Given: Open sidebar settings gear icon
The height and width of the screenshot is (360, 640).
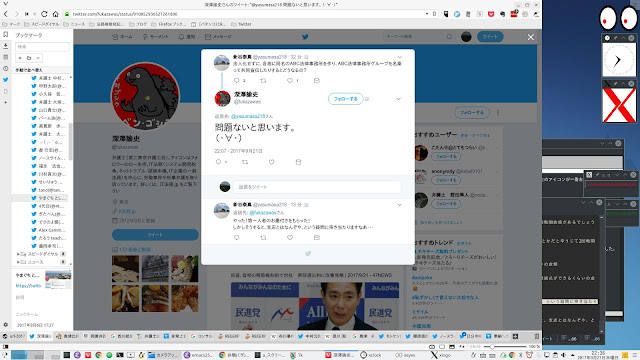Looking at the screenshot, I should tap(5, 324).
